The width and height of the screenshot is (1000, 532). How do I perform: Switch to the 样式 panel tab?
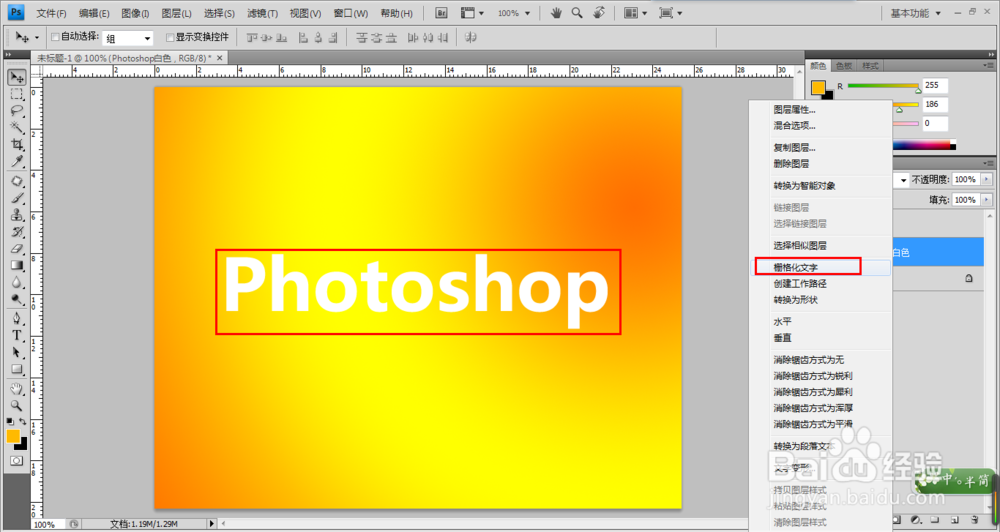[x=870, y=66]
